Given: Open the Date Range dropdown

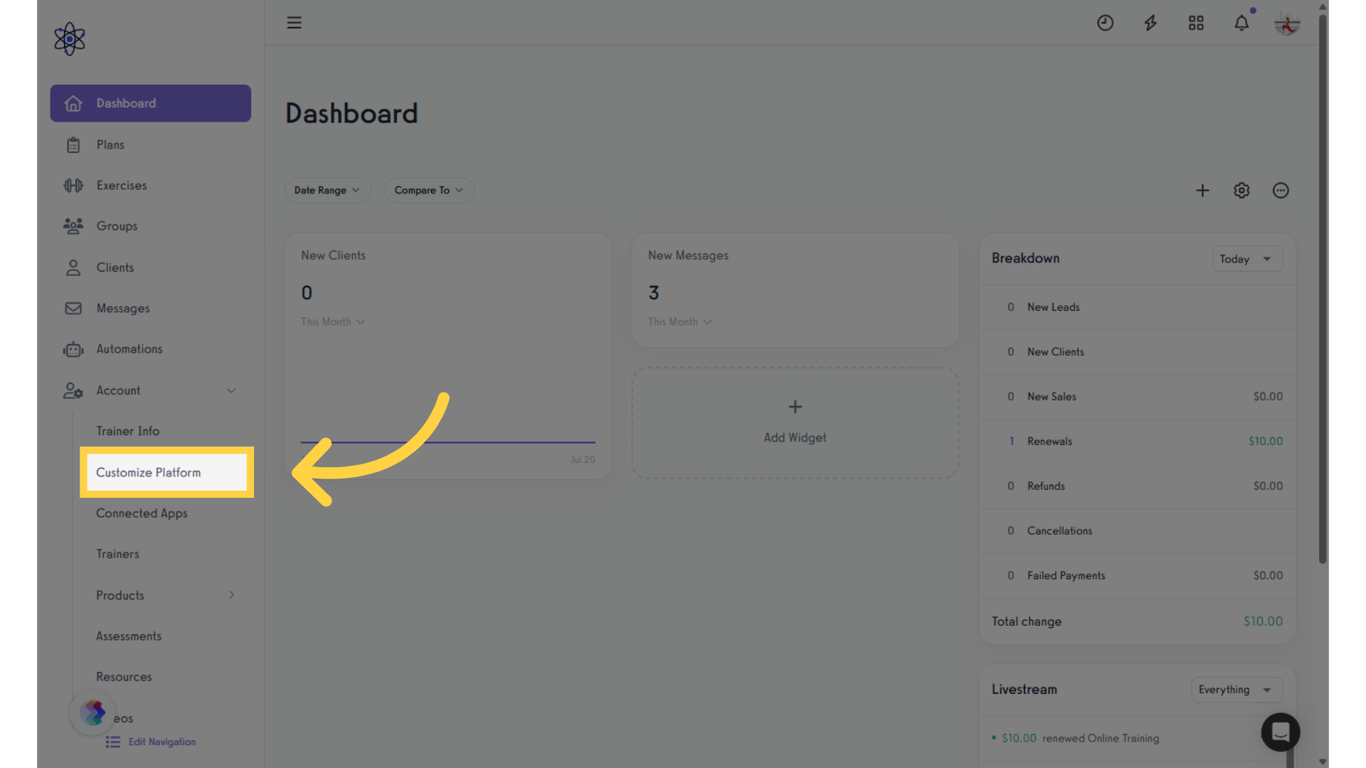Looking at the screenshot, I should pyautogui.click(x=327, y=190).
